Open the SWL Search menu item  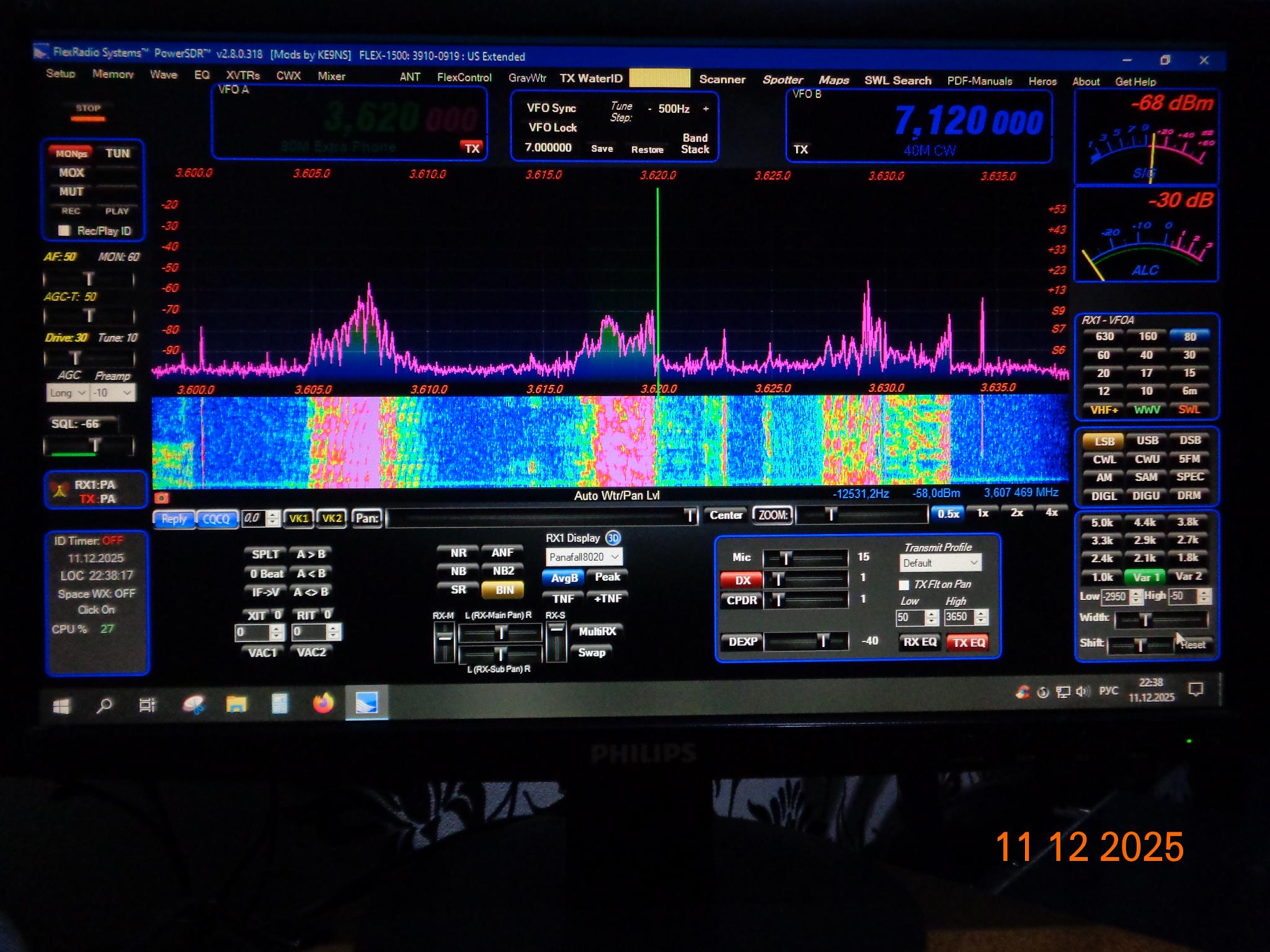[897, 81]
